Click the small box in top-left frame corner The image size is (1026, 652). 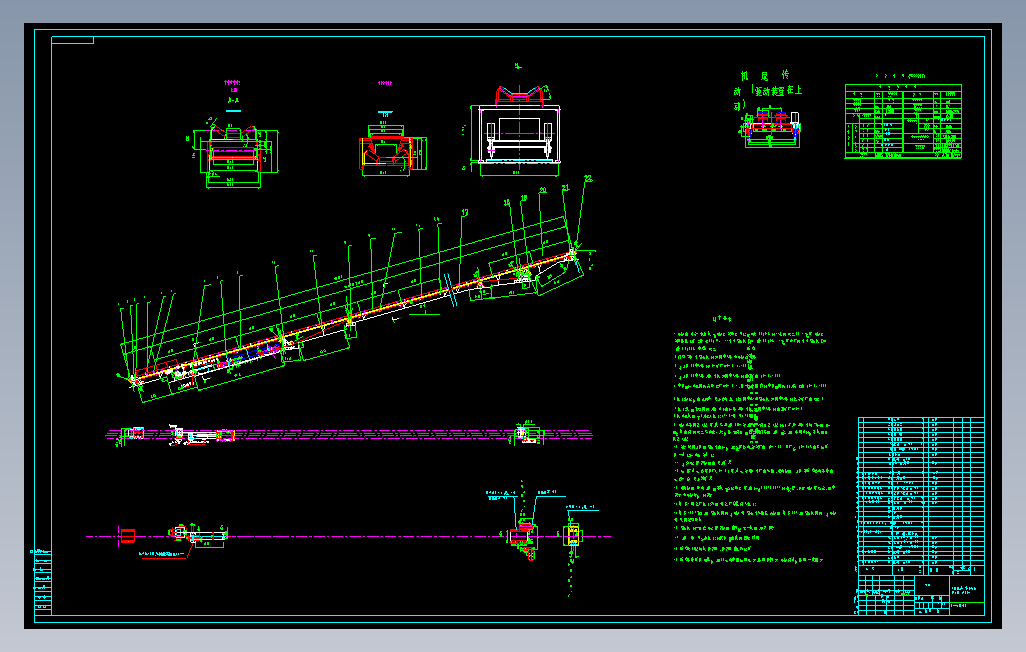[x=73, y=41]
